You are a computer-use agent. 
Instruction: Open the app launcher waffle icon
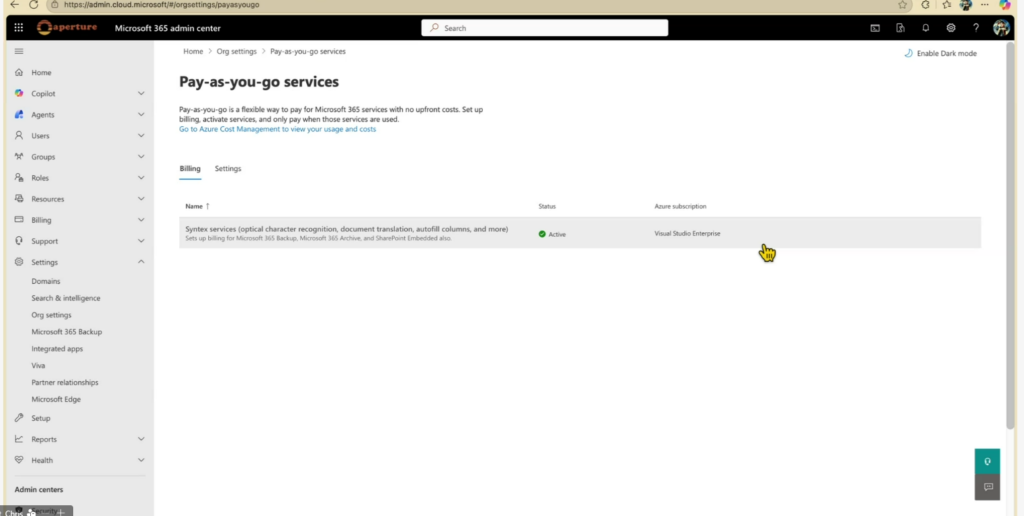tap(18, 28)
